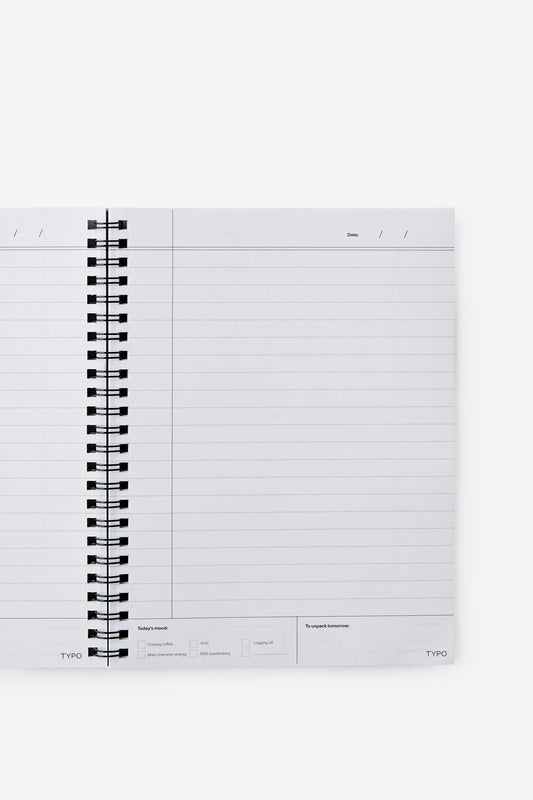Click the "Date:" label on right page
The width and height of the screenshot is (533, 800).
point(353,235)
